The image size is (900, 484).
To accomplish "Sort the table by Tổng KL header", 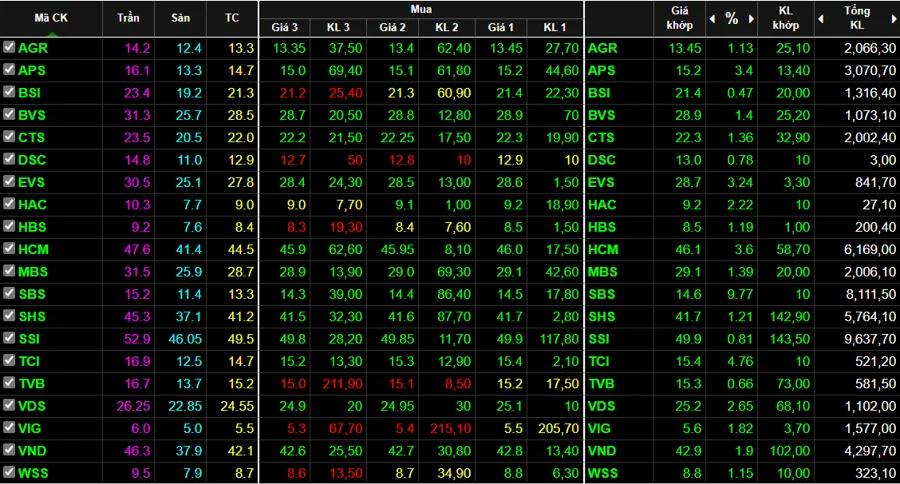I will coord(857,19).
